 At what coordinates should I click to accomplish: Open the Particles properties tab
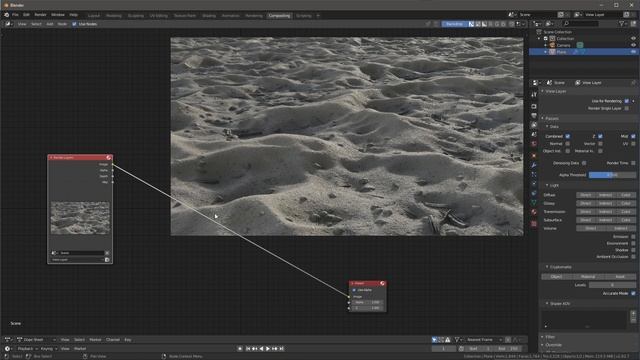click(534, 175)
